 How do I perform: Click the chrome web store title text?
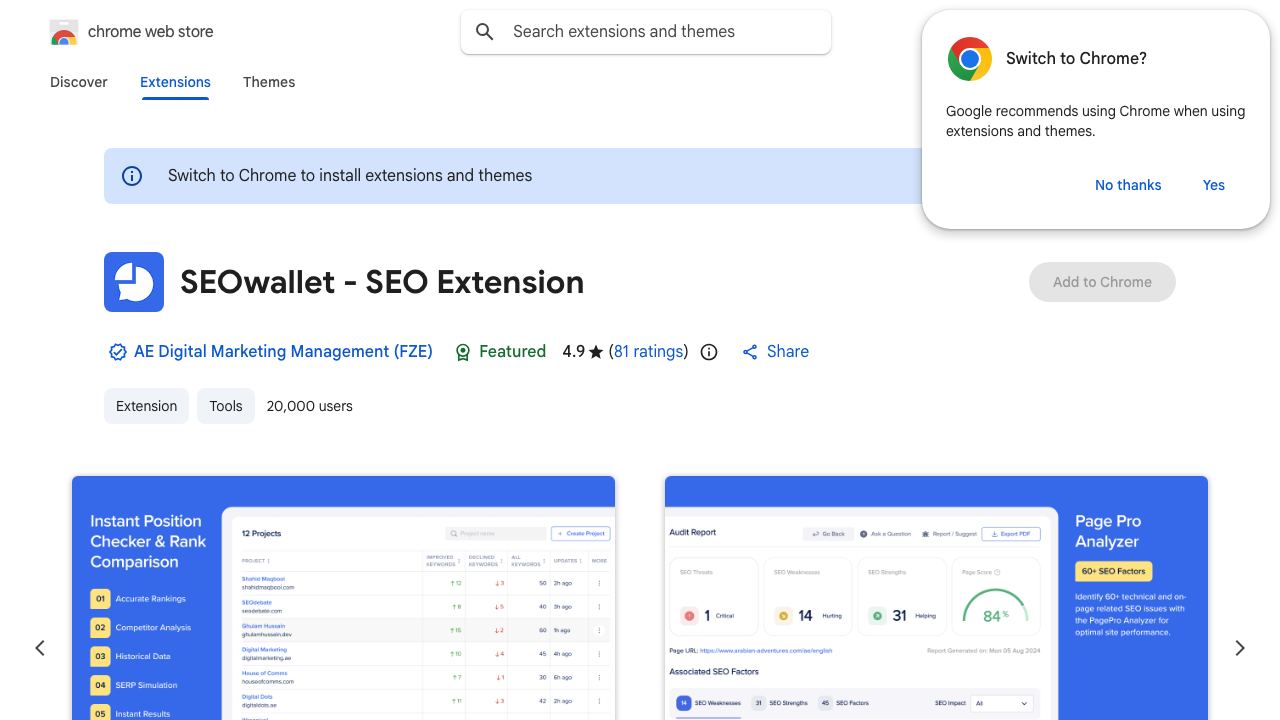tap(151, 32)
